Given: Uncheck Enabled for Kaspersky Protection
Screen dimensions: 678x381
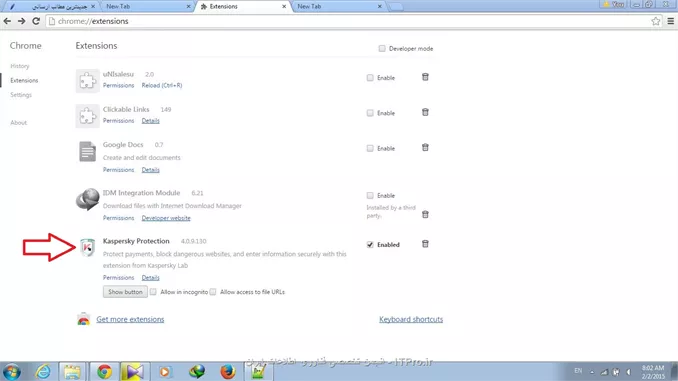Looking at the screenshot, I should (370, 245).
